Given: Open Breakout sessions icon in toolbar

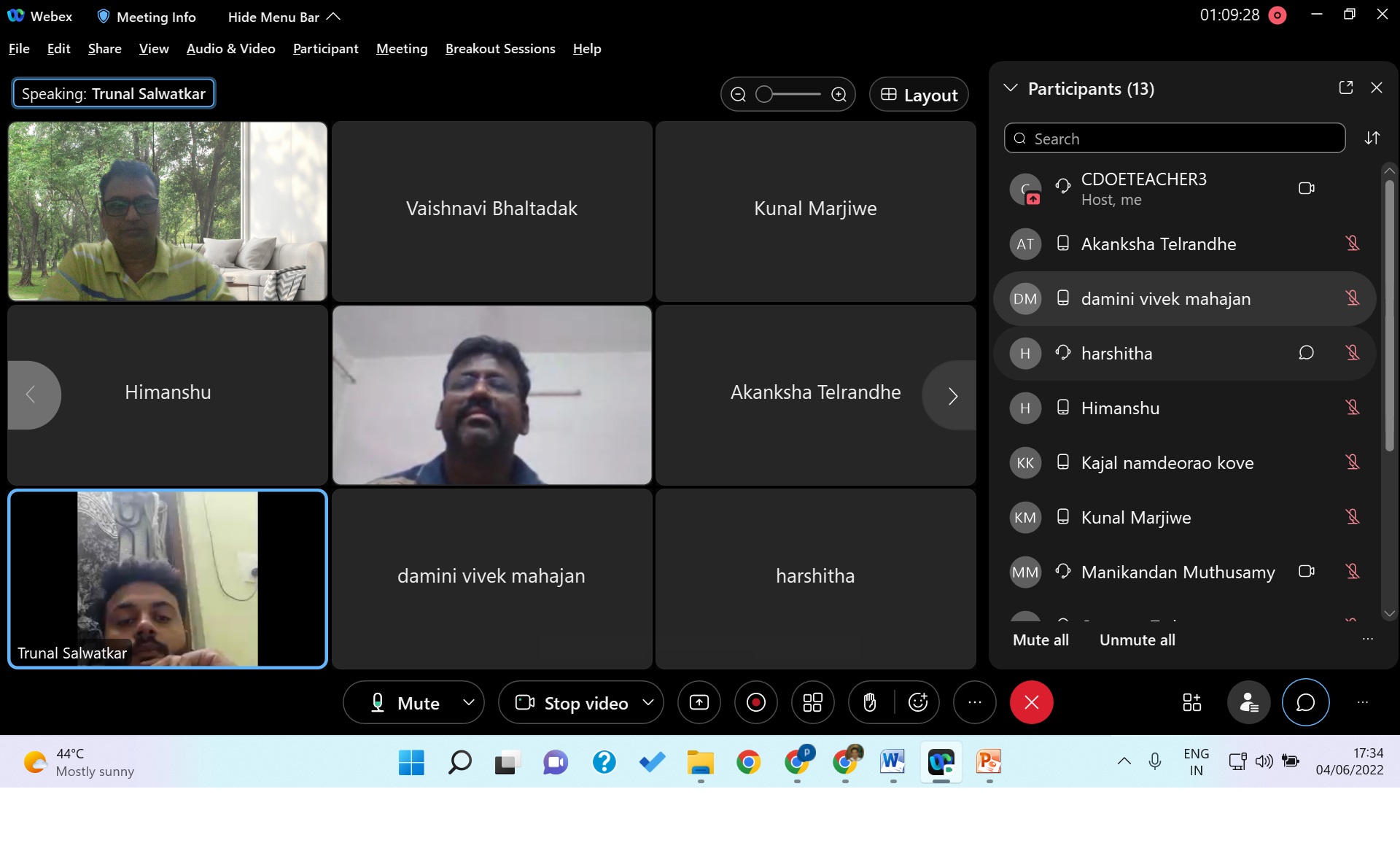Looking at the screenshot, I should 812,702.
